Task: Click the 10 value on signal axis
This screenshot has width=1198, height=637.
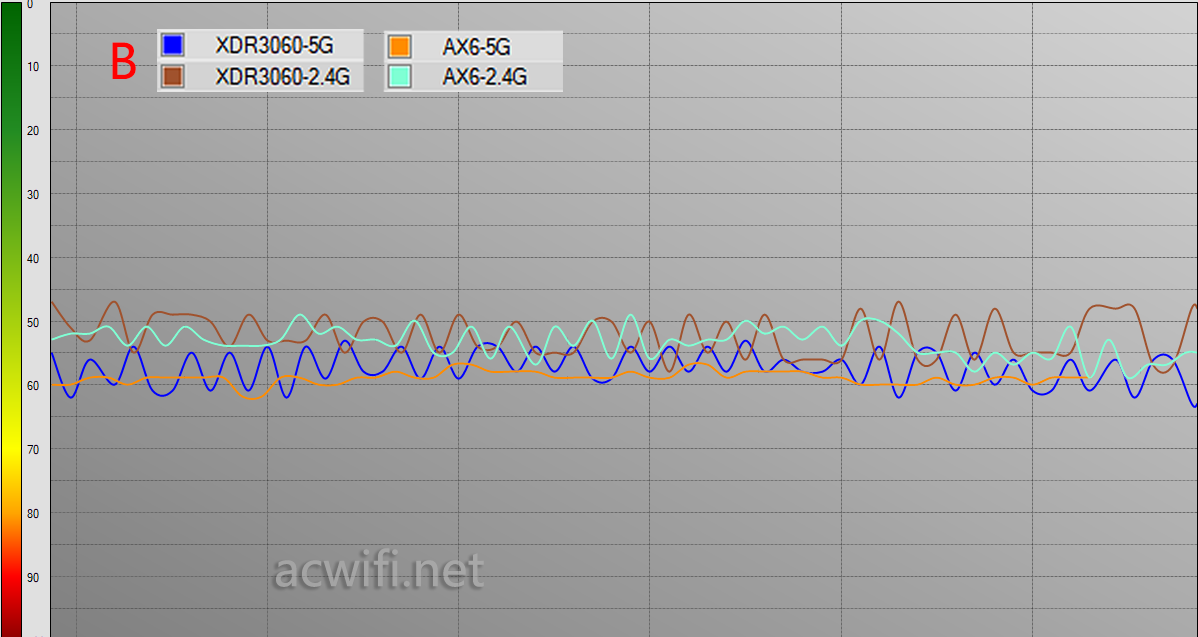Action: point(33,66)
